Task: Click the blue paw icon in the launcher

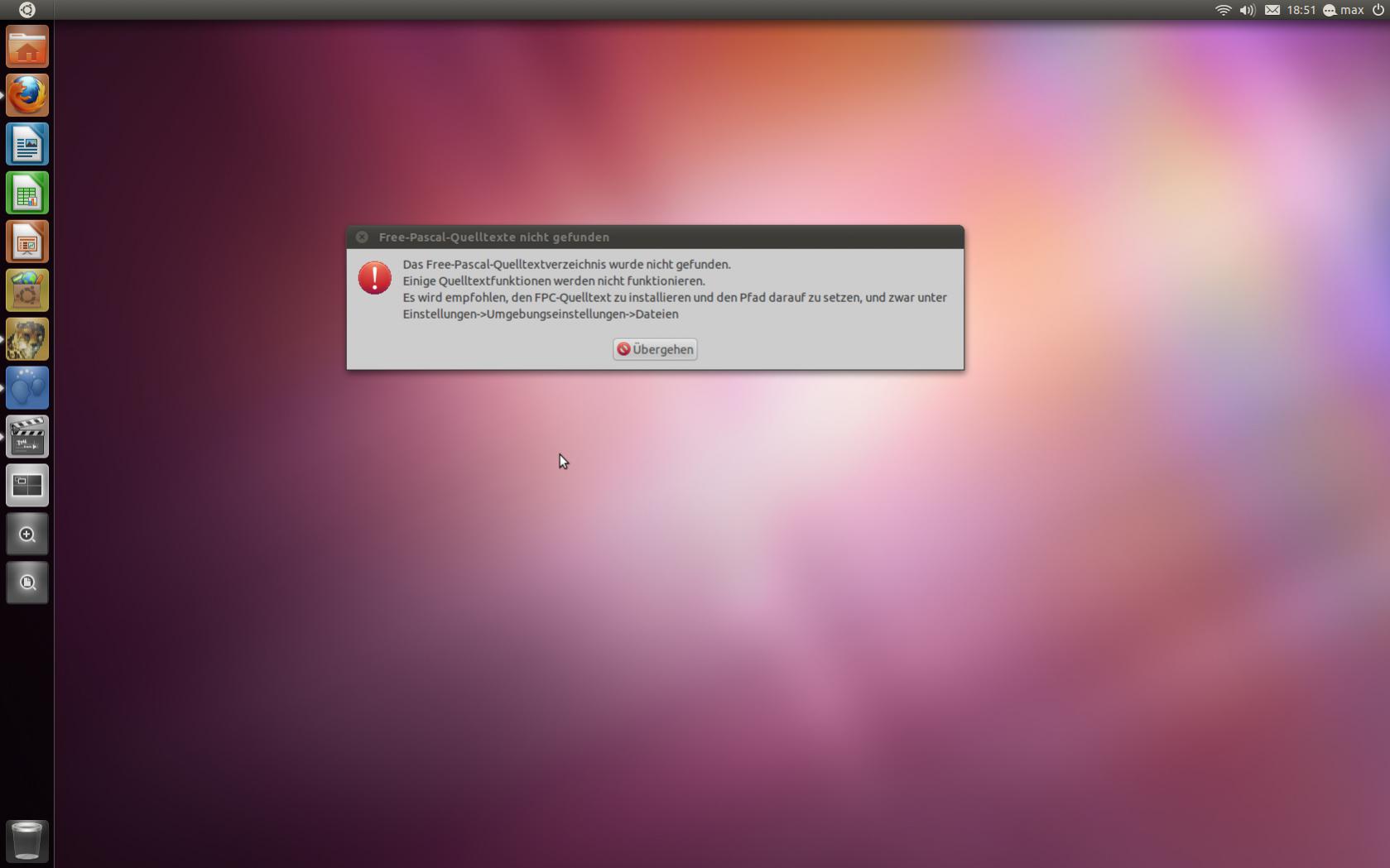Action: click(27, 388)
